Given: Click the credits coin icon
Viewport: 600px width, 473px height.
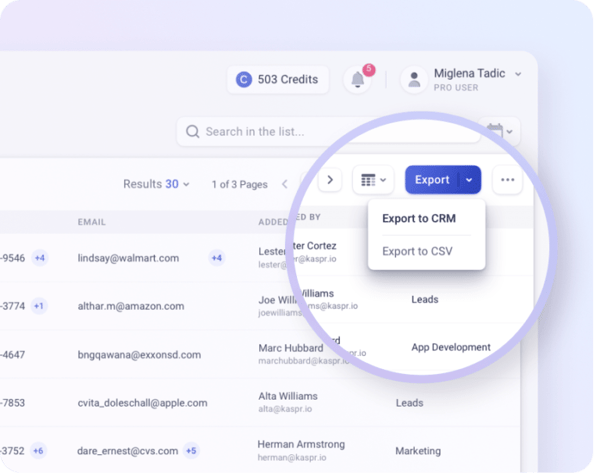Looking at the screenshot, I should click(244, 80).
